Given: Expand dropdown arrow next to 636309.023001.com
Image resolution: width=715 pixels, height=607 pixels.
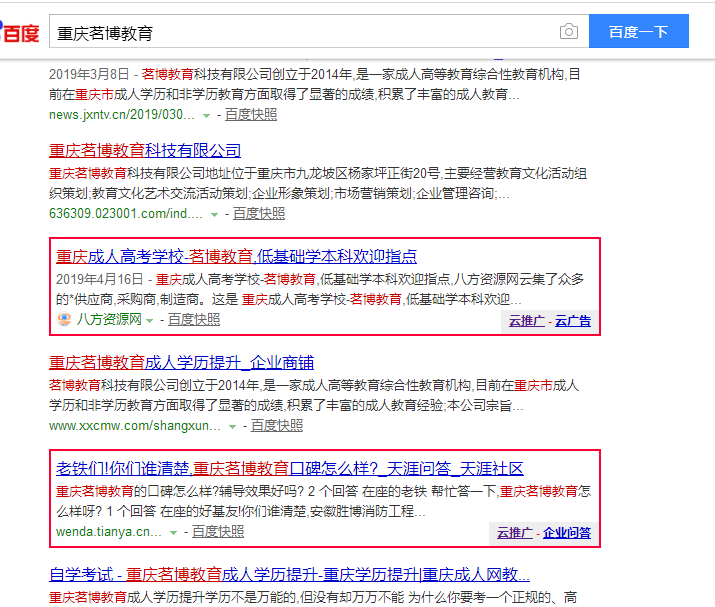Looking at the screenshot, I should coord(214,214).
